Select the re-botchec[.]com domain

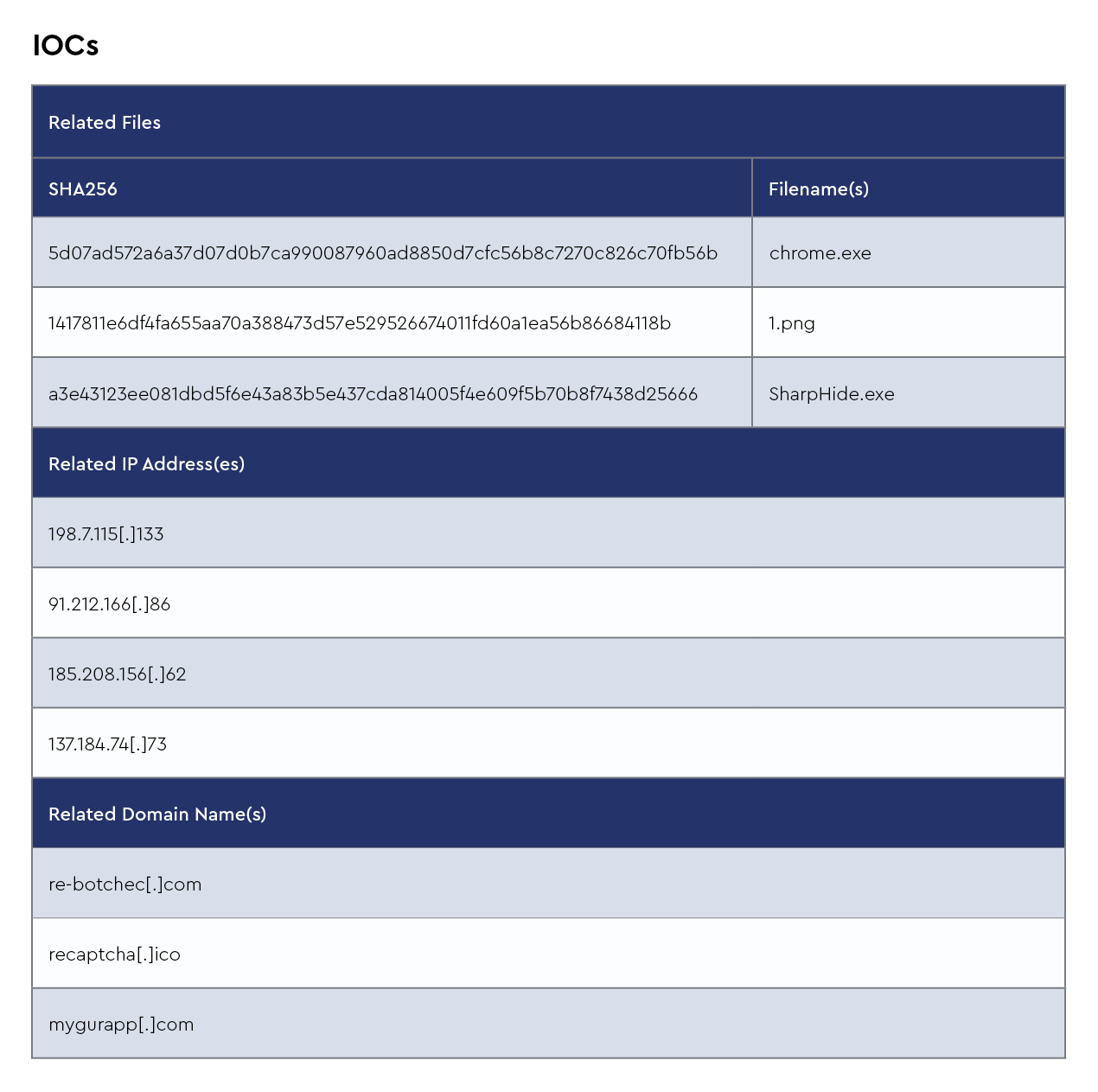click(125, 884)
